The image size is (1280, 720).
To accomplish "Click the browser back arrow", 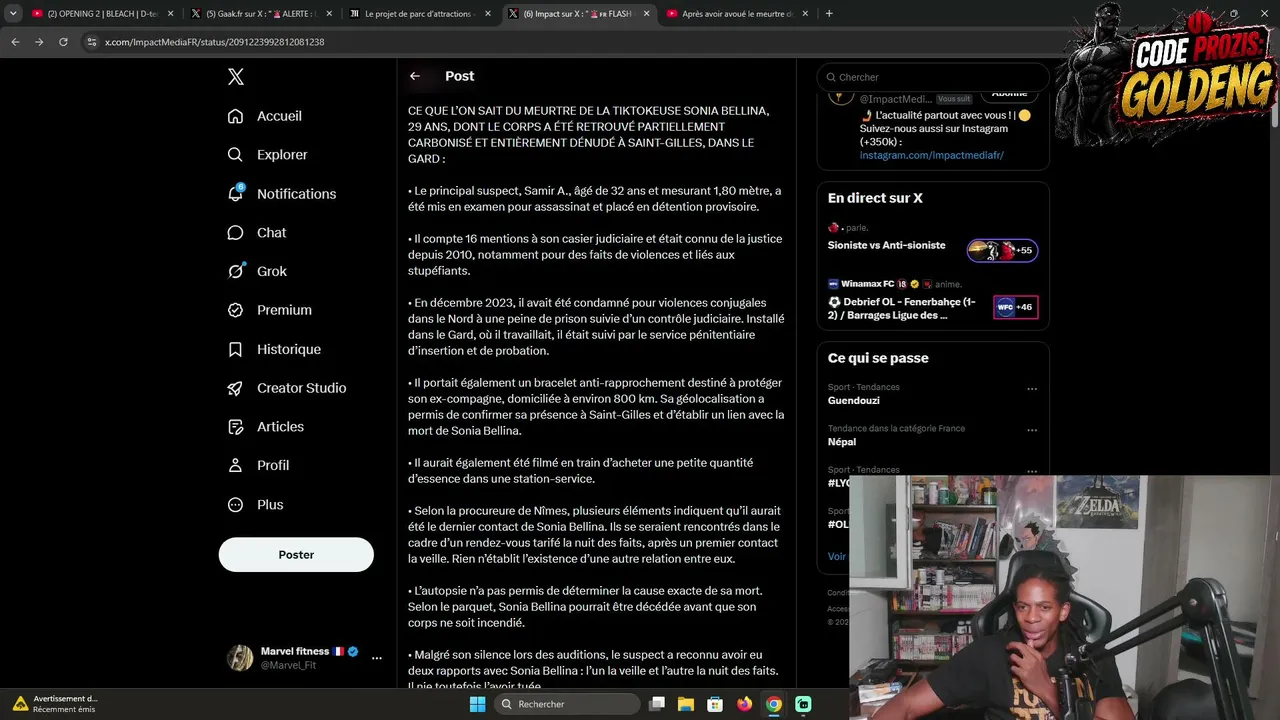I will [15, 42].
